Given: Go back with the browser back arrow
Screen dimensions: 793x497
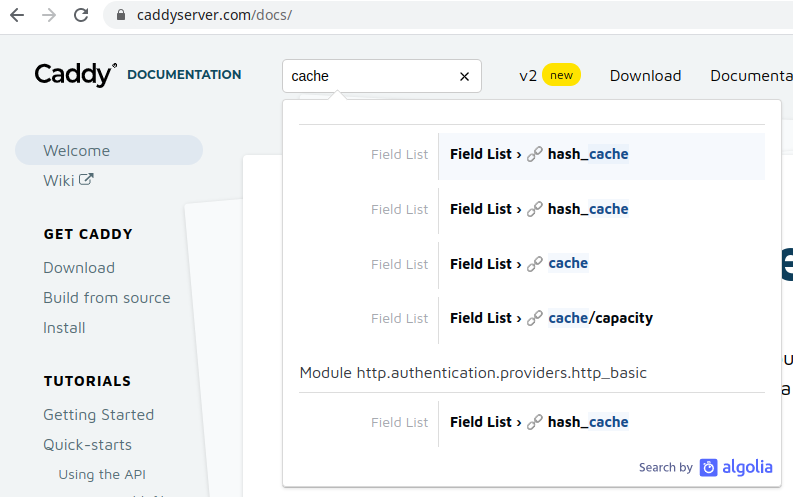Looking at the screenshot, I should coord(17,15).
